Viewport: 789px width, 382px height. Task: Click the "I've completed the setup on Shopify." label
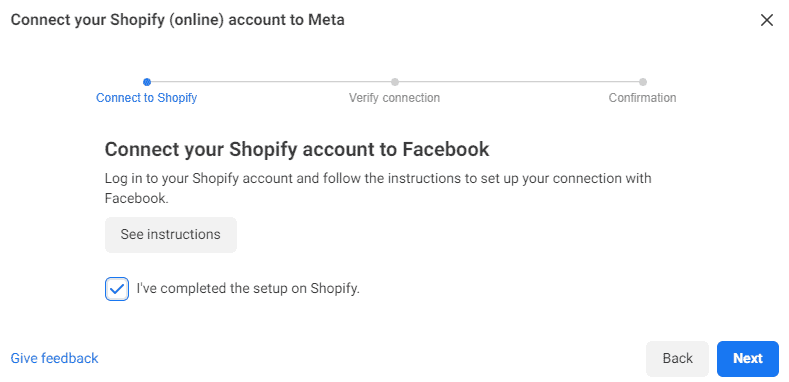(248, 289)
